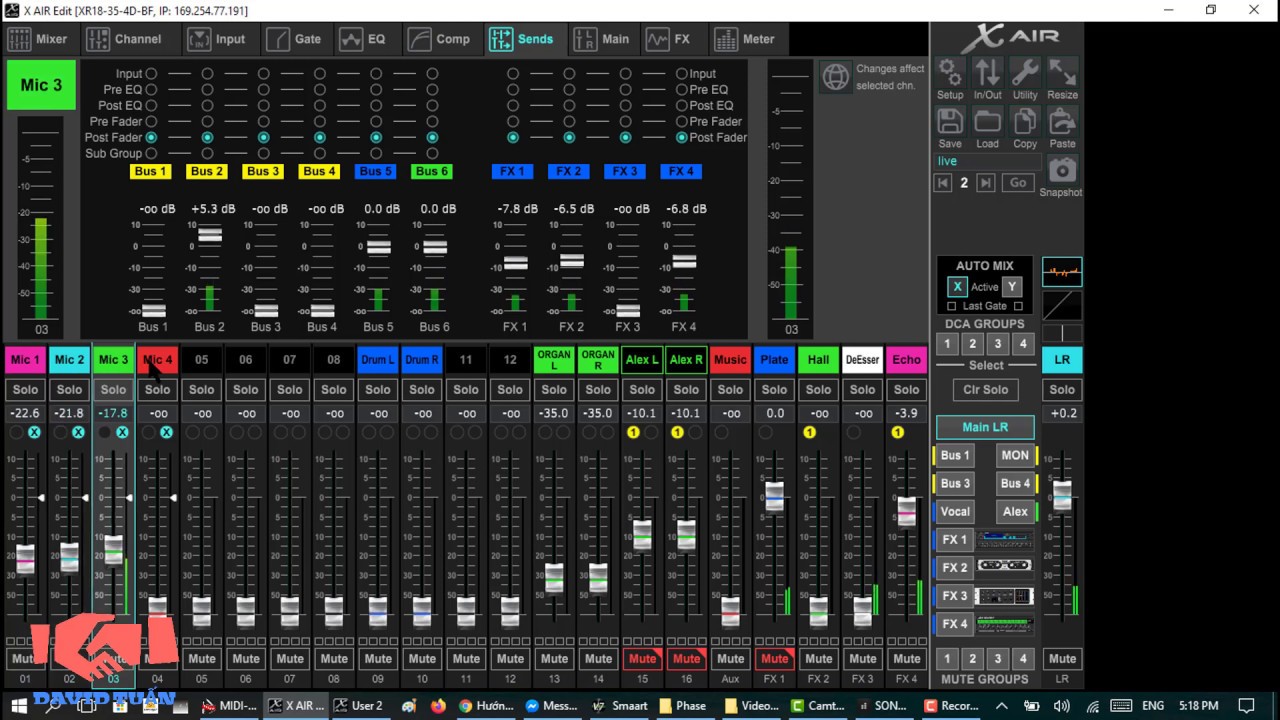Image resolution: width=1280 pixels, height=720 pixels.
Task: Open the EQ tab
Action: [363, 39]
